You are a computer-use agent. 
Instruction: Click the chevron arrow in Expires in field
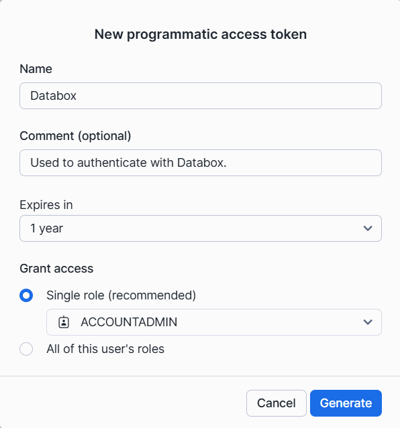coord(368,228)
